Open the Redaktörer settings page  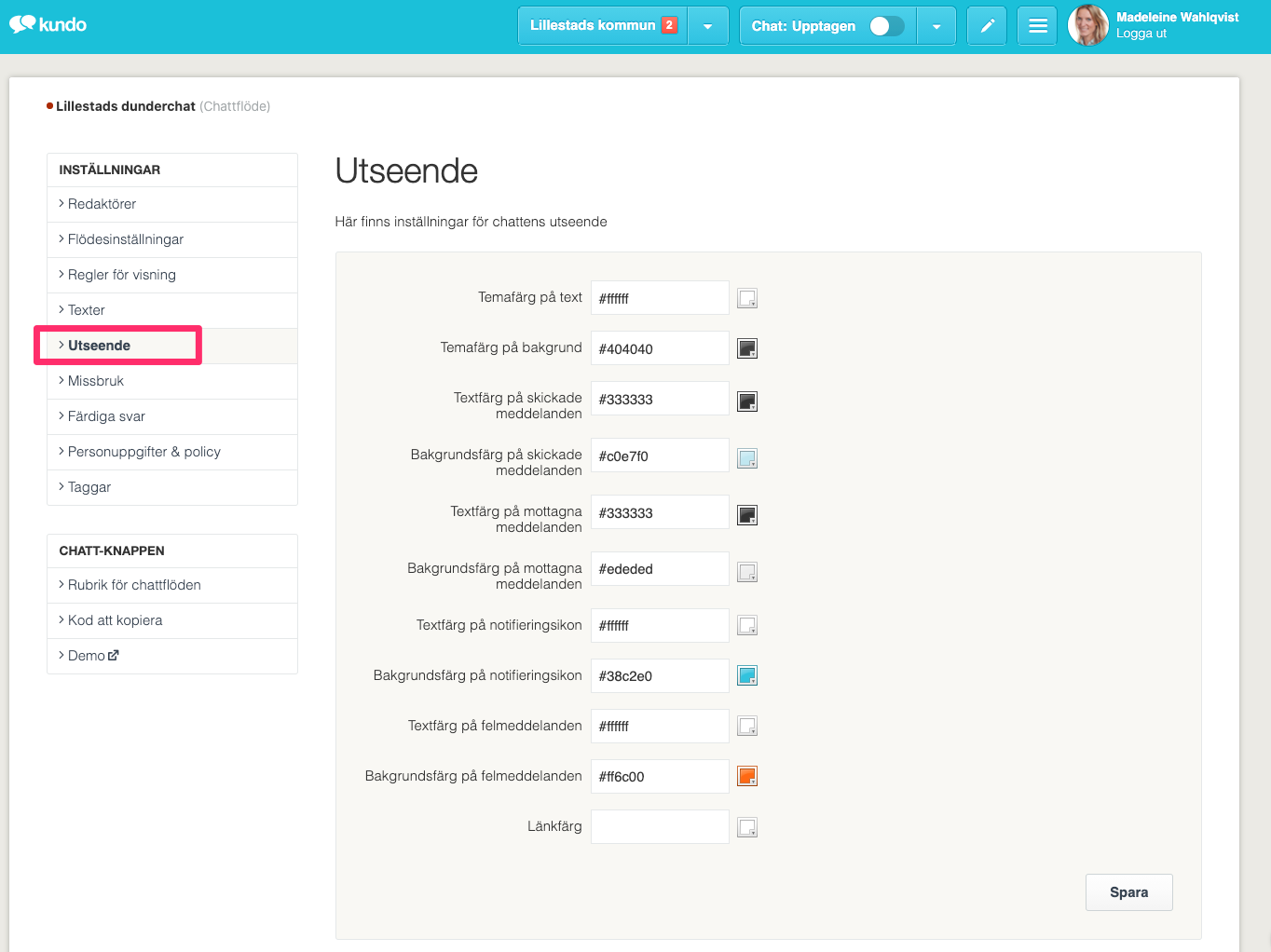tap(102, 204)
